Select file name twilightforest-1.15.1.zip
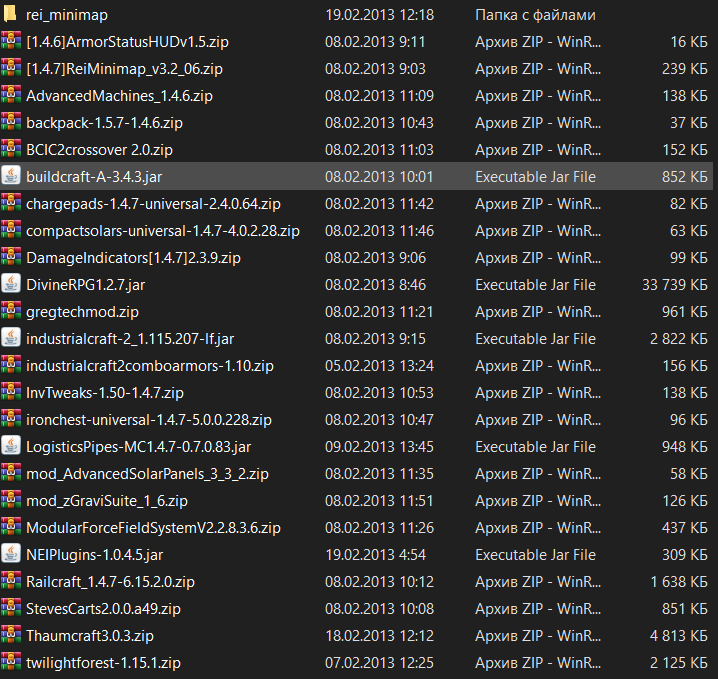 (x=103, y=663)
